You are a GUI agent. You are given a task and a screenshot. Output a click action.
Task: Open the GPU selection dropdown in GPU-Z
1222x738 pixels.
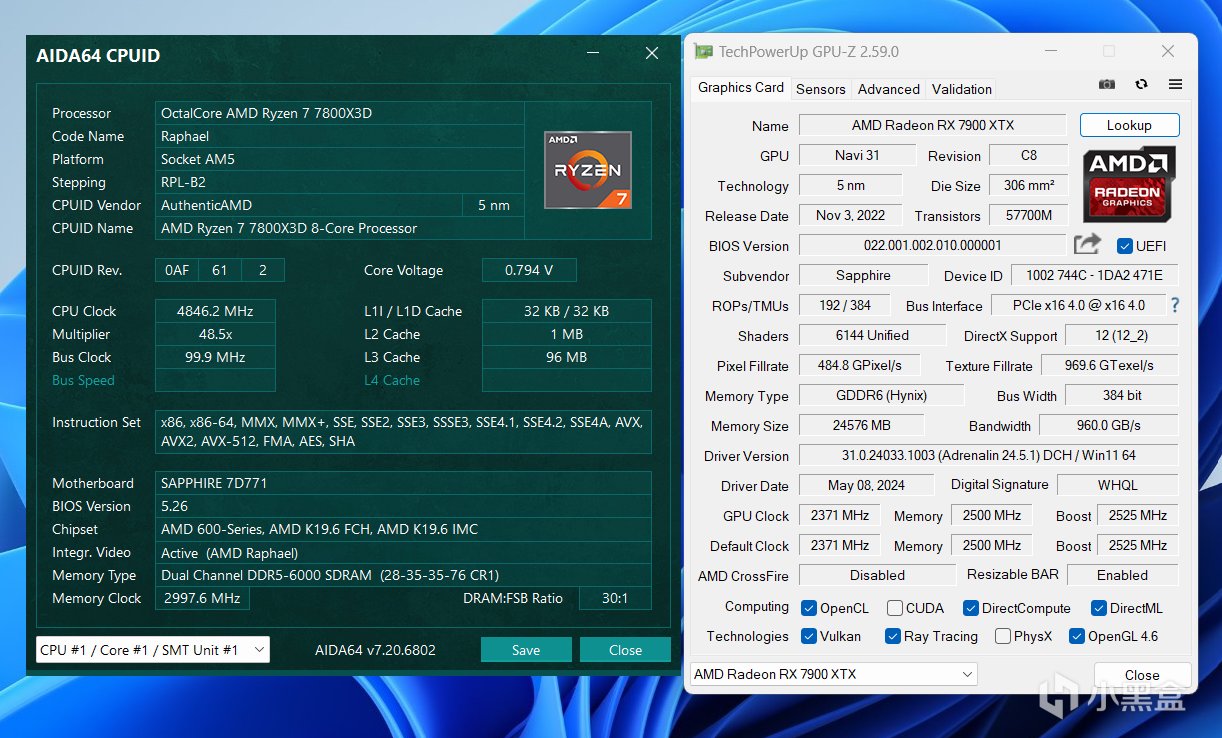pos(833,674)
